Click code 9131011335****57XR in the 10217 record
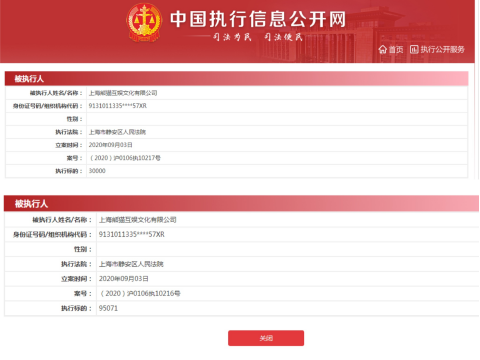 118,106
